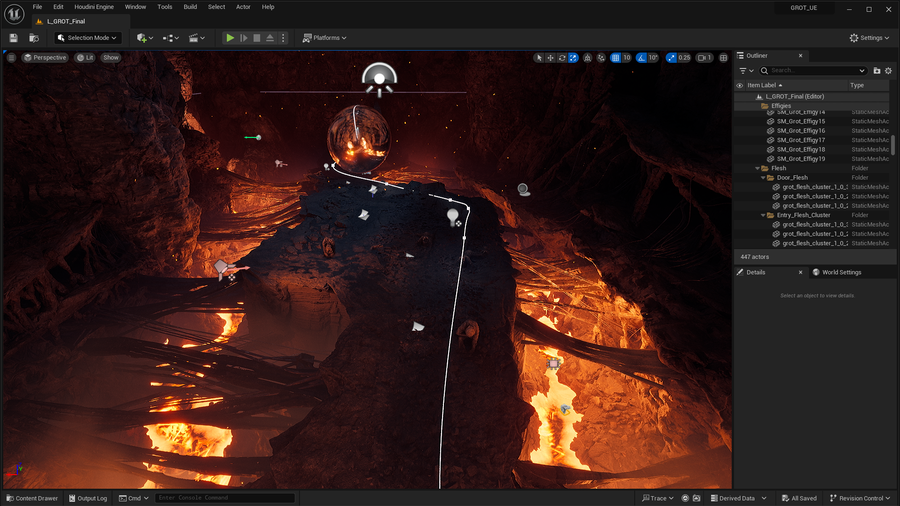Image resolution: width=900 pixels, height=506 pixels.
Task: Open the Content Drawer
Action: [x=32, y=498]
